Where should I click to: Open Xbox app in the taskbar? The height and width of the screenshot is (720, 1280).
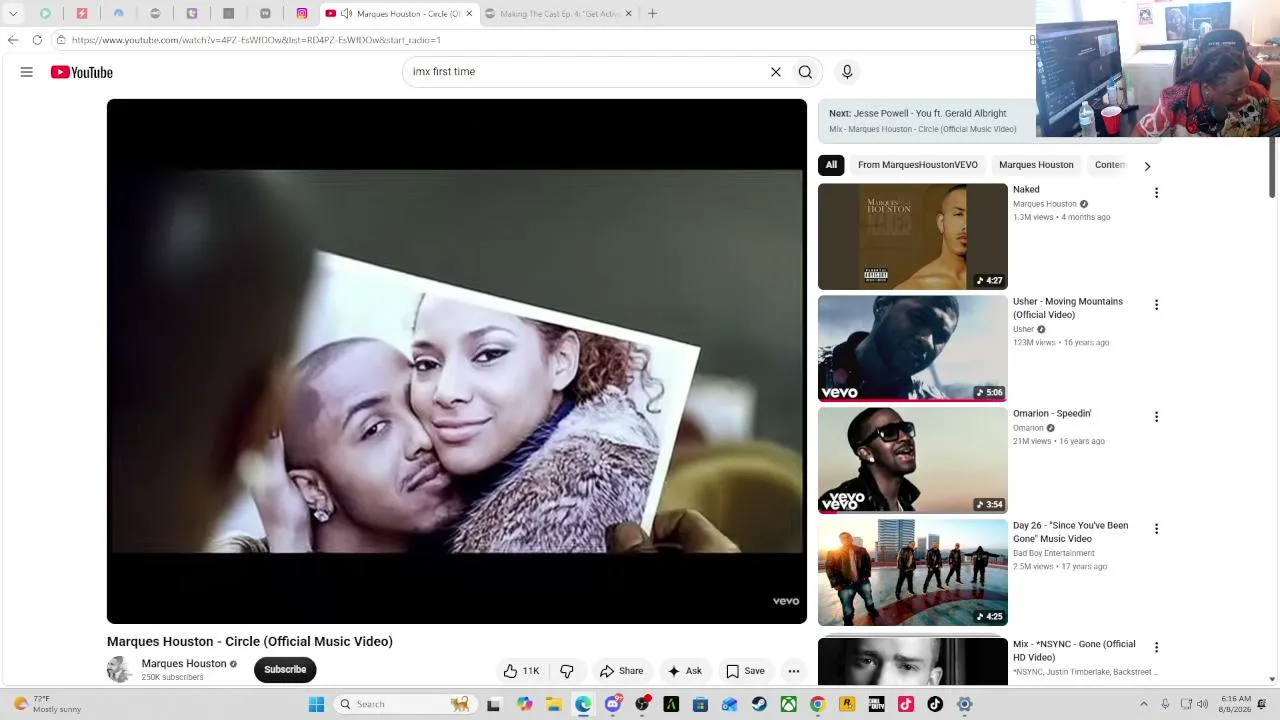pos(788,704)
